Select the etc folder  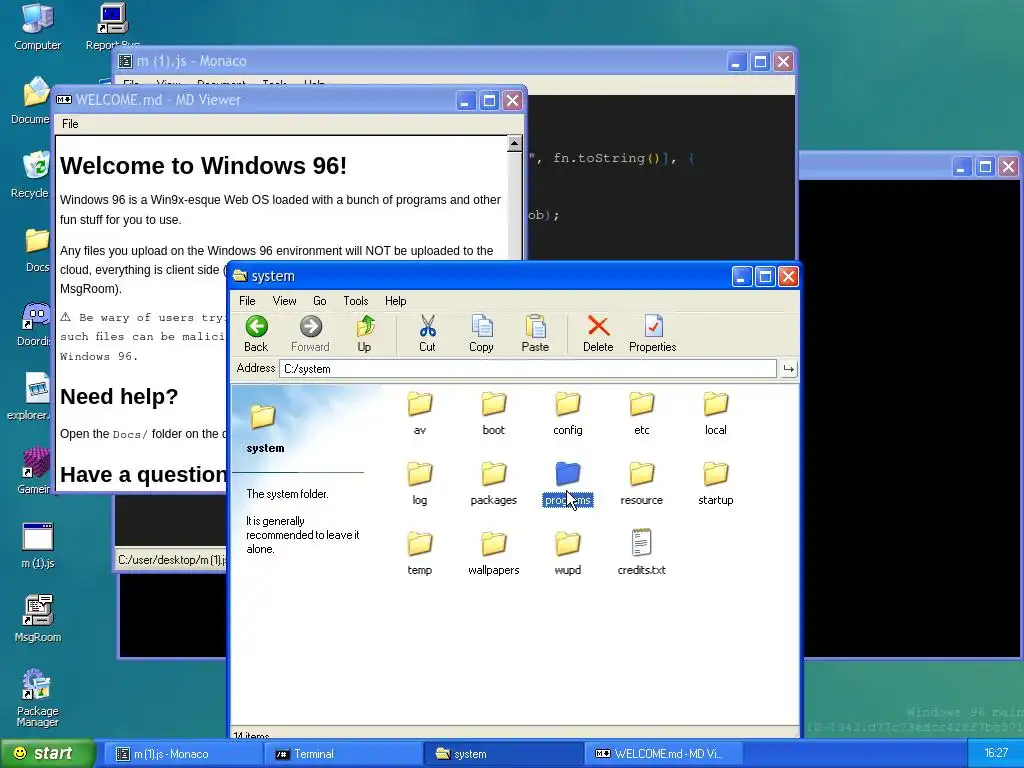(642, 413)
